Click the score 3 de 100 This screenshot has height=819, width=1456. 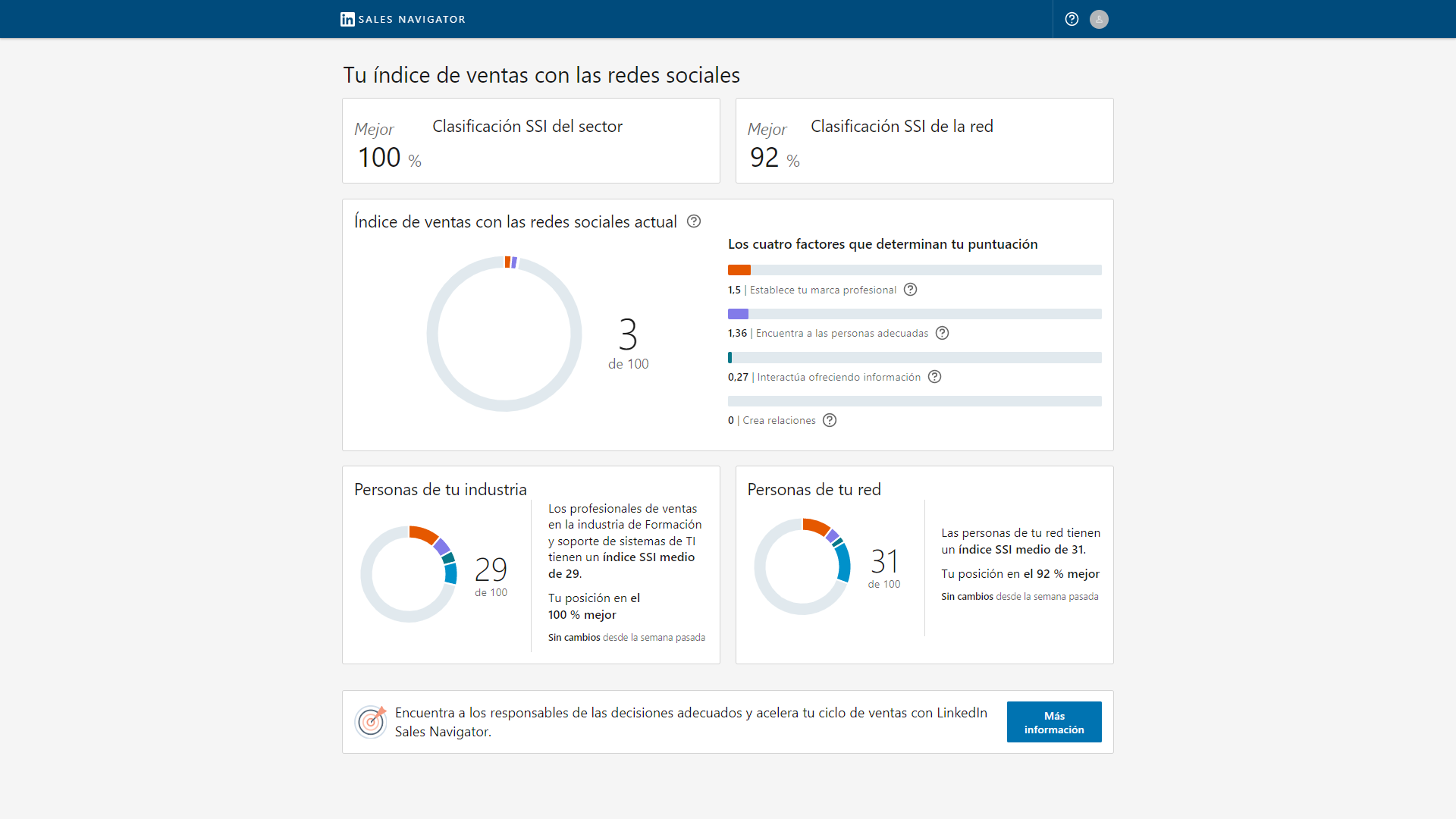click(x=628, y=344)
